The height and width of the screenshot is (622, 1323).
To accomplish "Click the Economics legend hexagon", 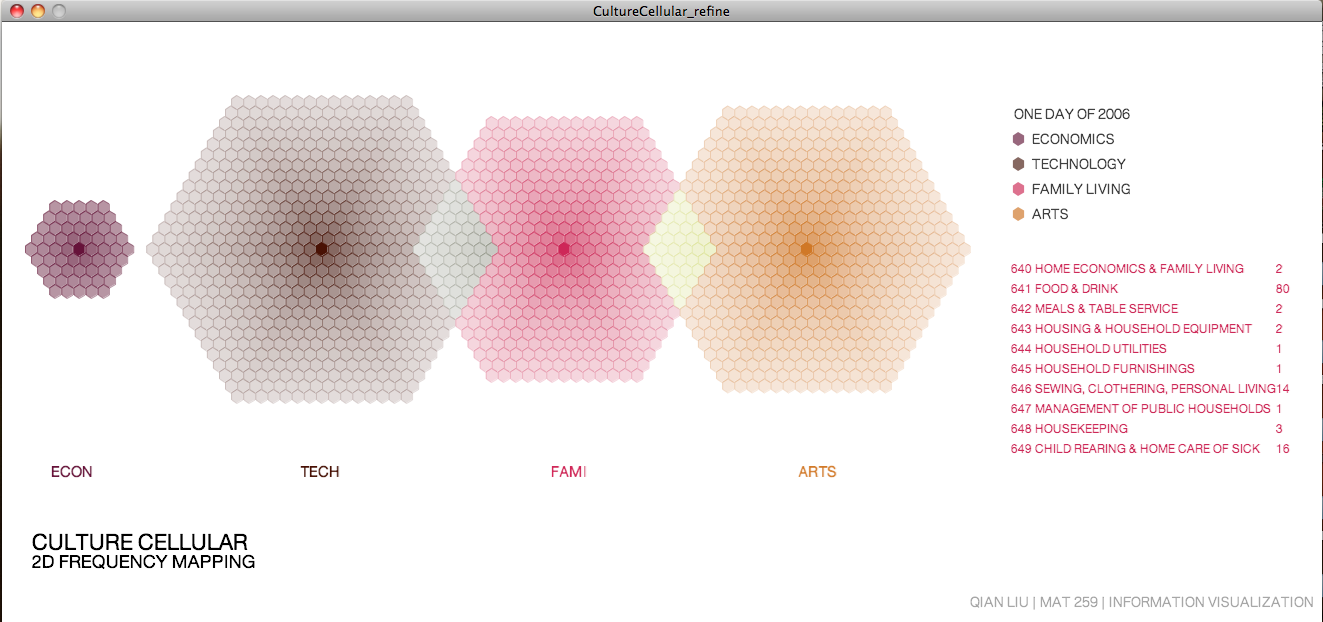I will pos(1018,139).
